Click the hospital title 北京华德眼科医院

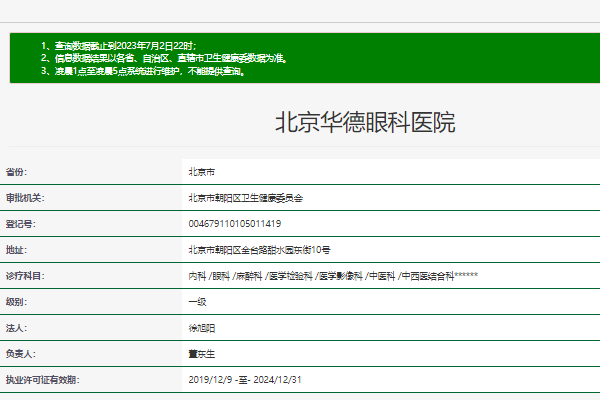point(365,122)
